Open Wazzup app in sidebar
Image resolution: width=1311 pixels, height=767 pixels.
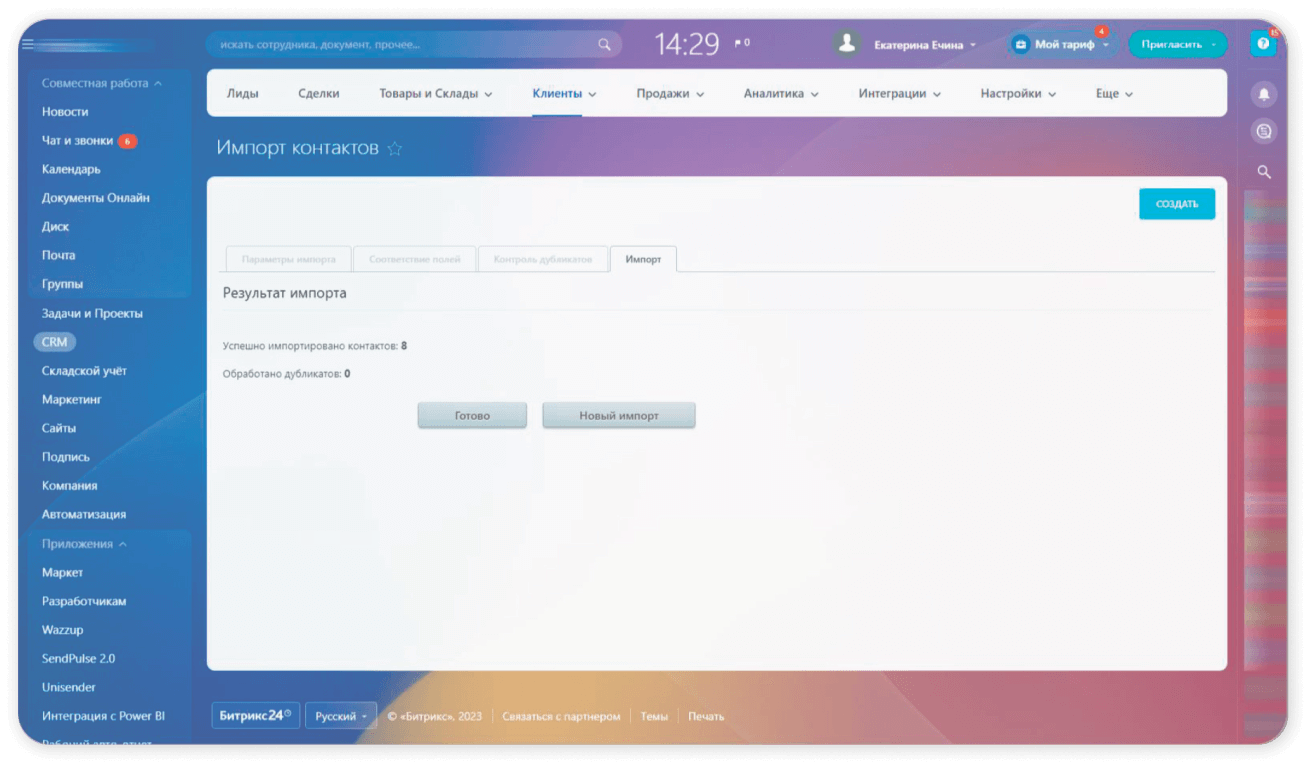point(62,630)
